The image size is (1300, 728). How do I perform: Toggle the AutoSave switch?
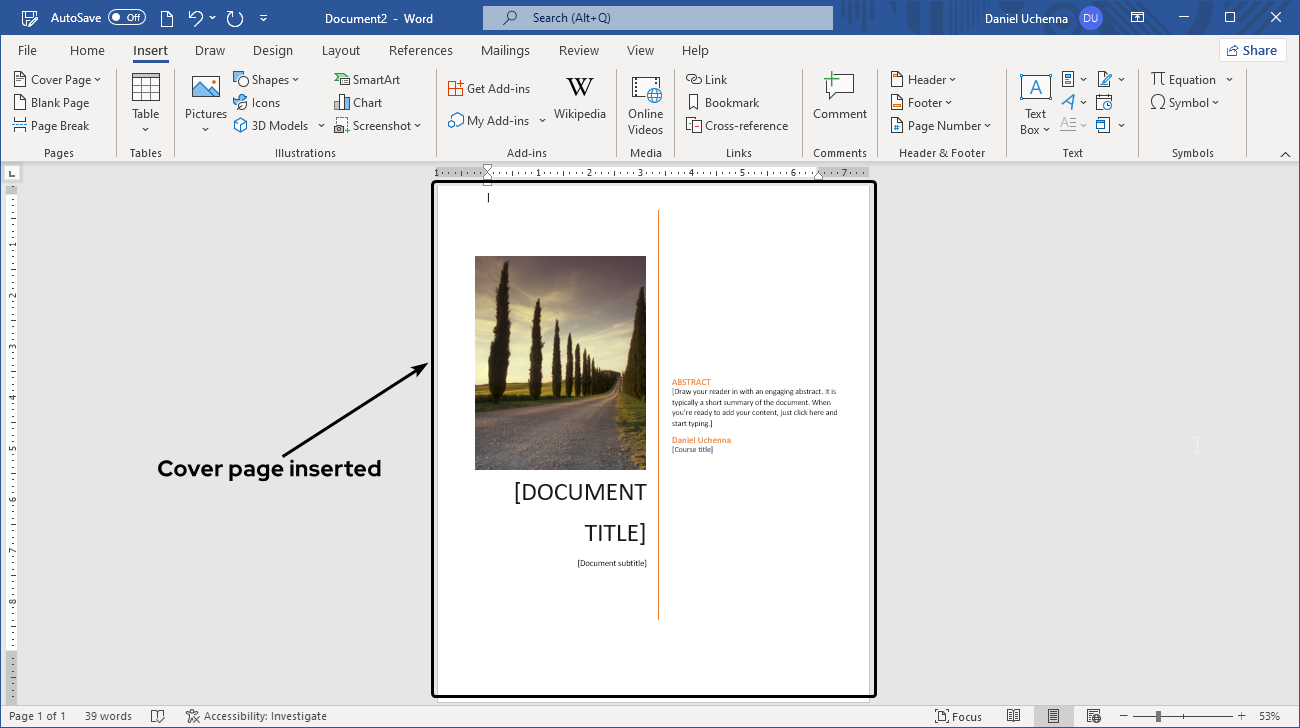(x=127, y=18)
